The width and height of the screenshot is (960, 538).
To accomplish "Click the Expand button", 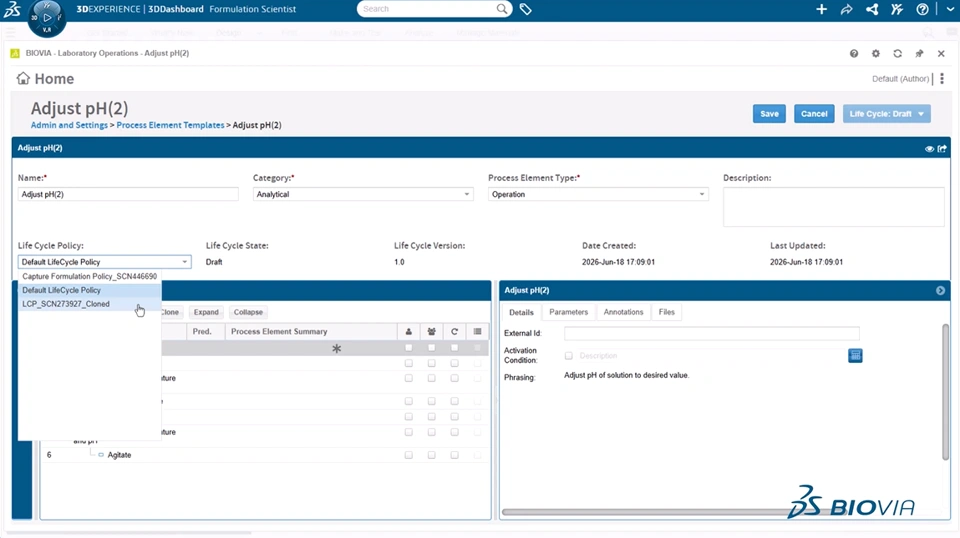I will point(206,312).
